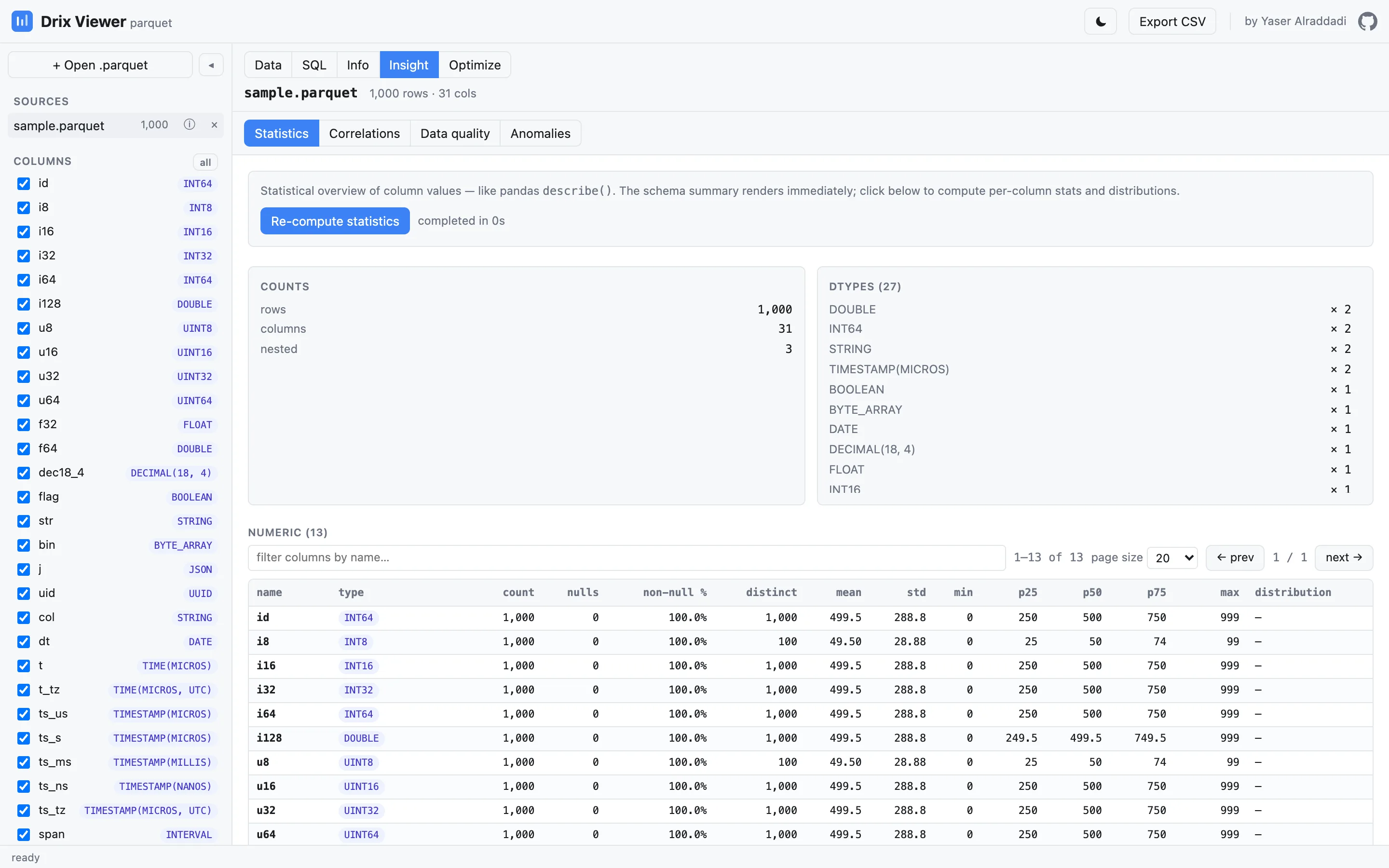Screen dimensions: 1389x868
Task: Remove sample.parquet source with x
Action: pos(214,124)
